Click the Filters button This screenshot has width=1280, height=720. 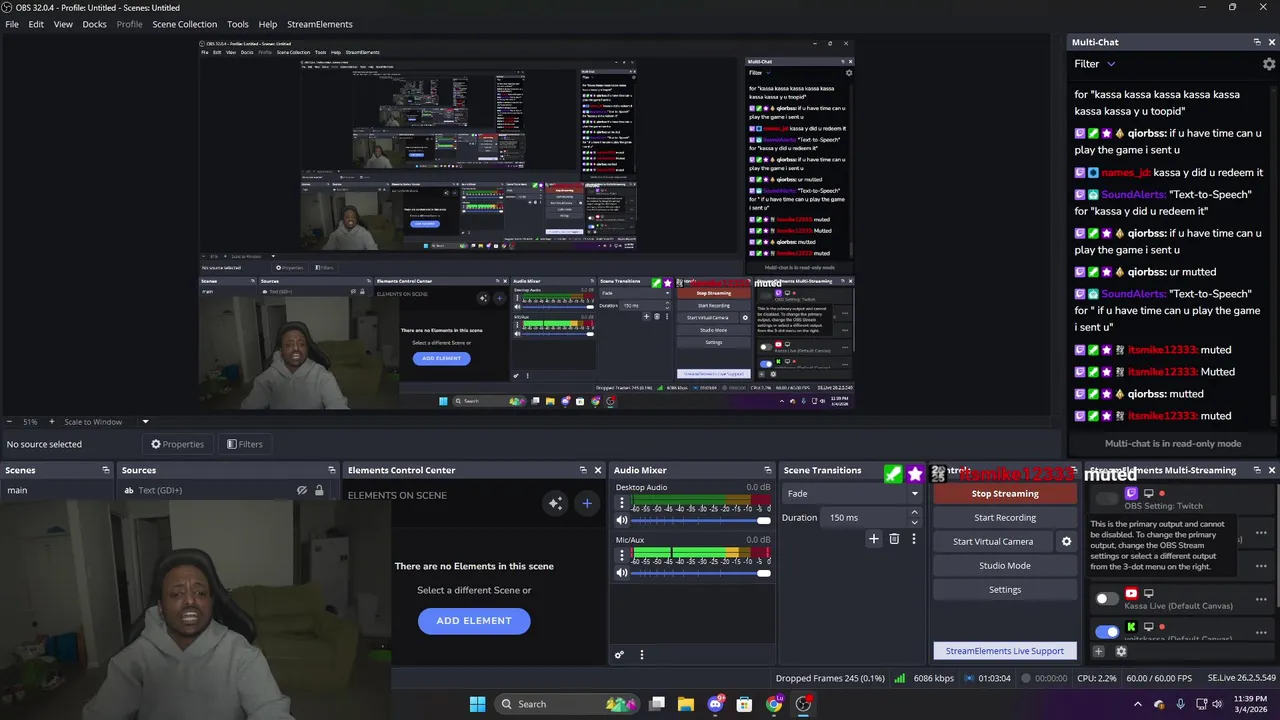[x=245, y=444]
